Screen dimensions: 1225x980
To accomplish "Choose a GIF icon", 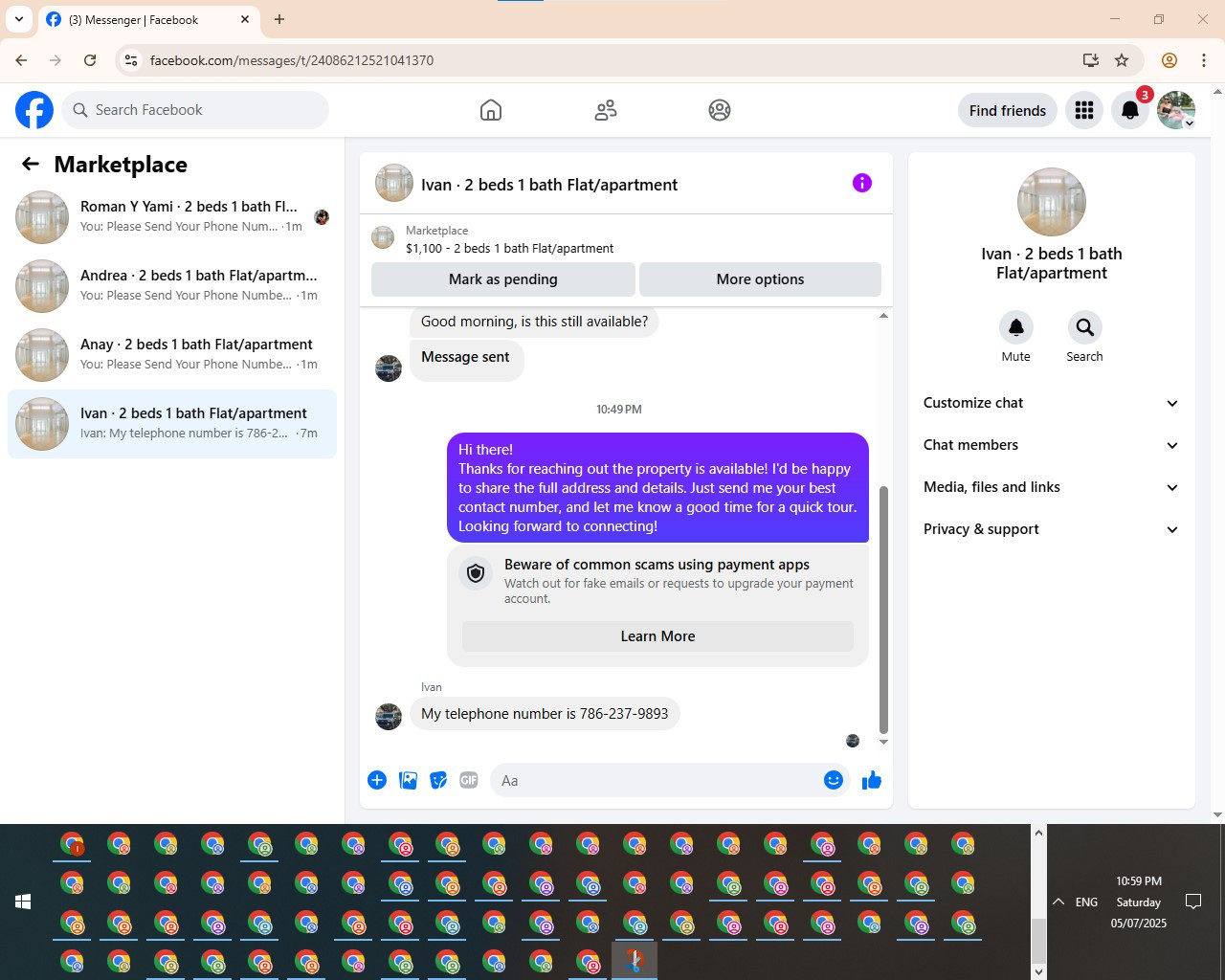I will [x=469, y=780].
